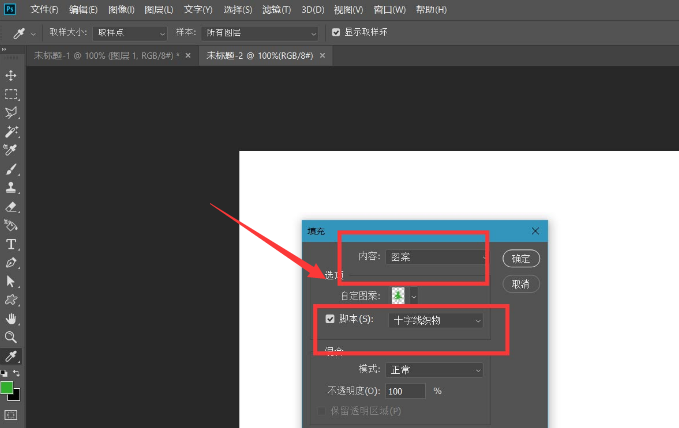The width and height of the screenshot is (679, 428).
Task: Click the Photoshop Ps logo icon
Action: coord(10,9)
